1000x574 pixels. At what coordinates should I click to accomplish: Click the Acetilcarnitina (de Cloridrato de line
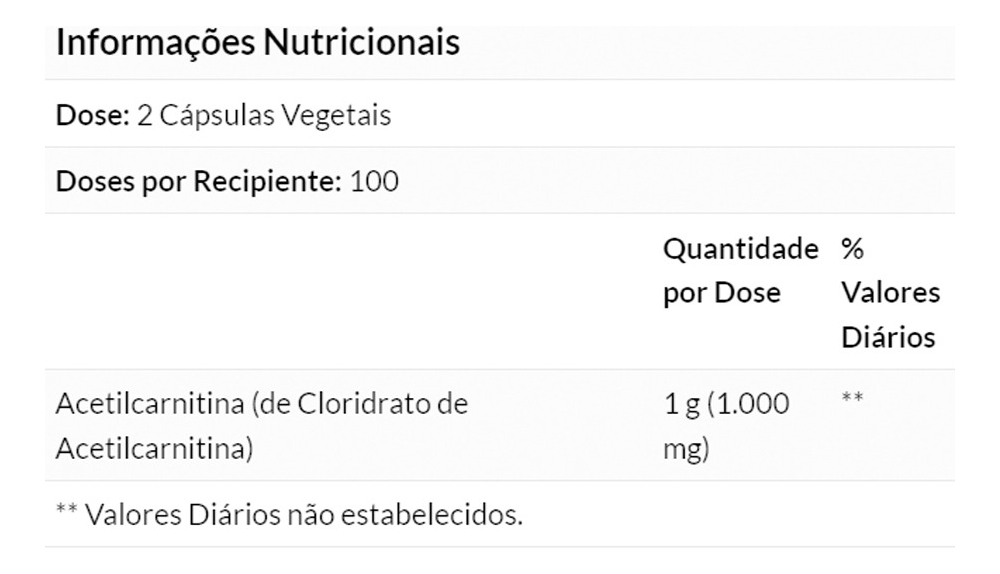click(x=262, y=404)
